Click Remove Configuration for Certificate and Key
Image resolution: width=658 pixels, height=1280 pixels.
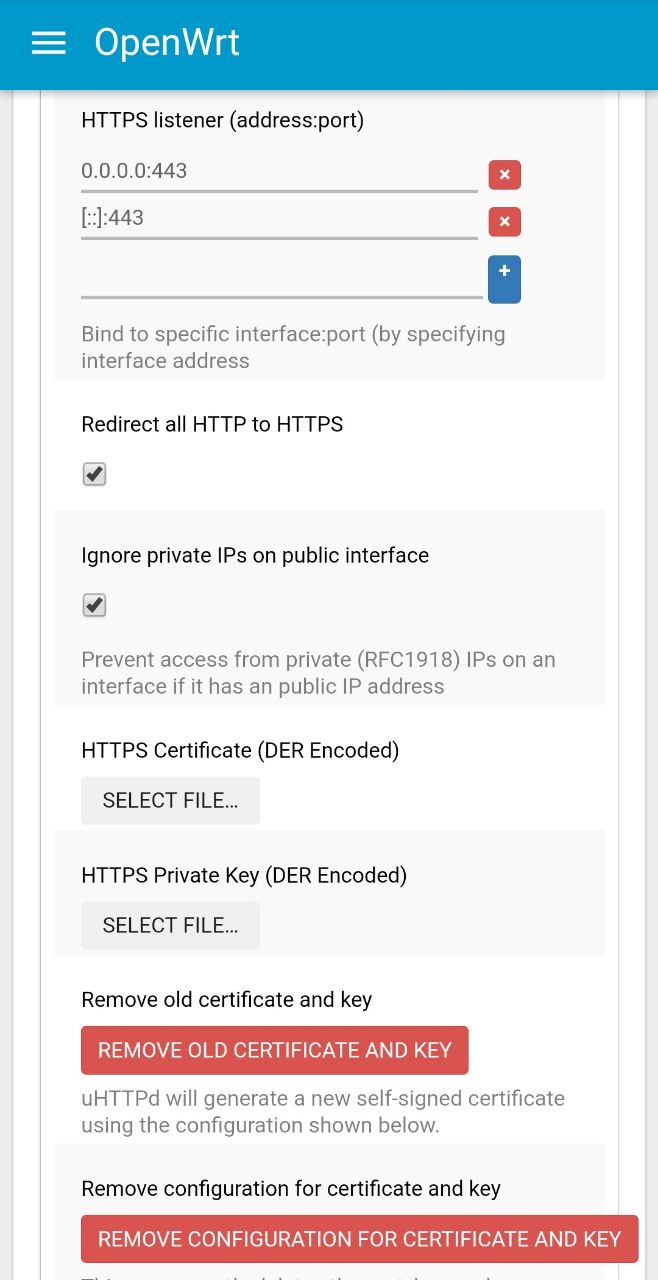[360, 1239]
